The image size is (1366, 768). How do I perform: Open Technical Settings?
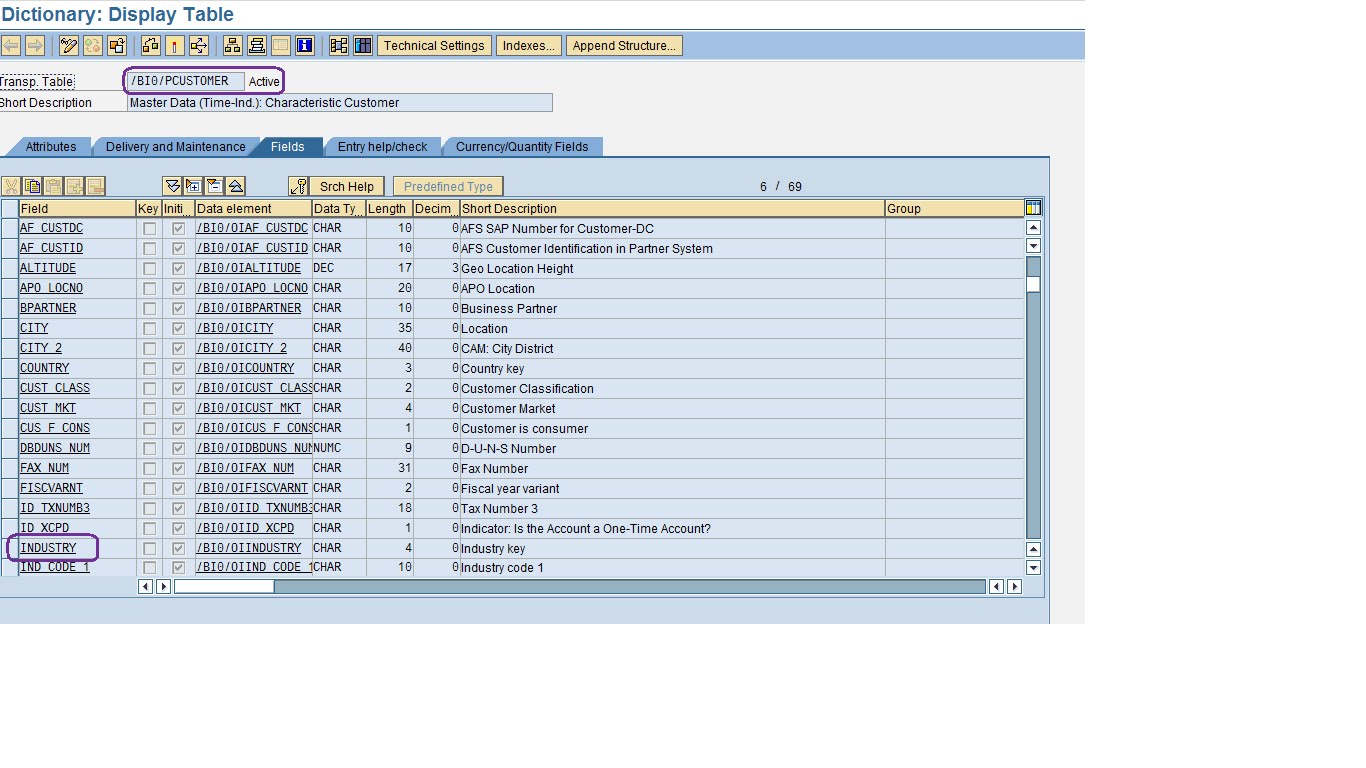tap(433, 45)
